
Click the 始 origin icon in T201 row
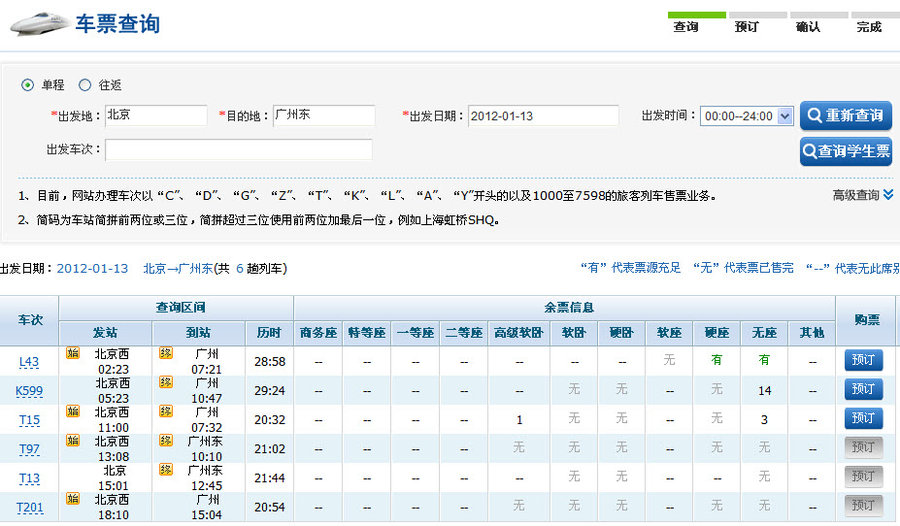(x=72, y=498)
